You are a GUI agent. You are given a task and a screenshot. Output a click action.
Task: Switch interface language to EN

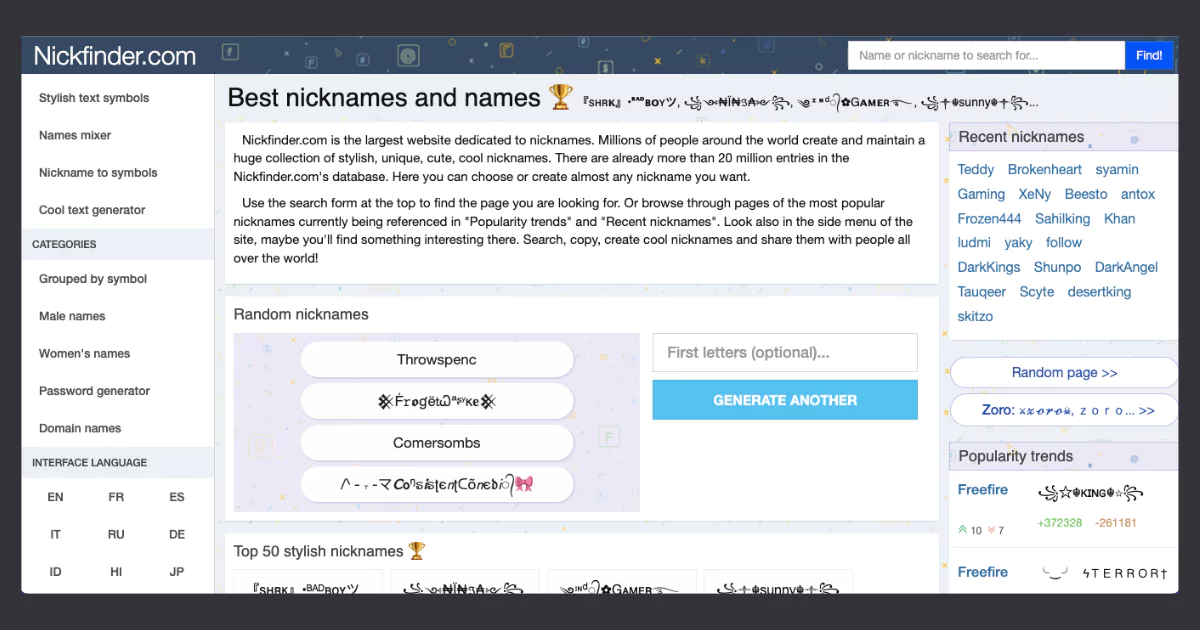(55, 497)
